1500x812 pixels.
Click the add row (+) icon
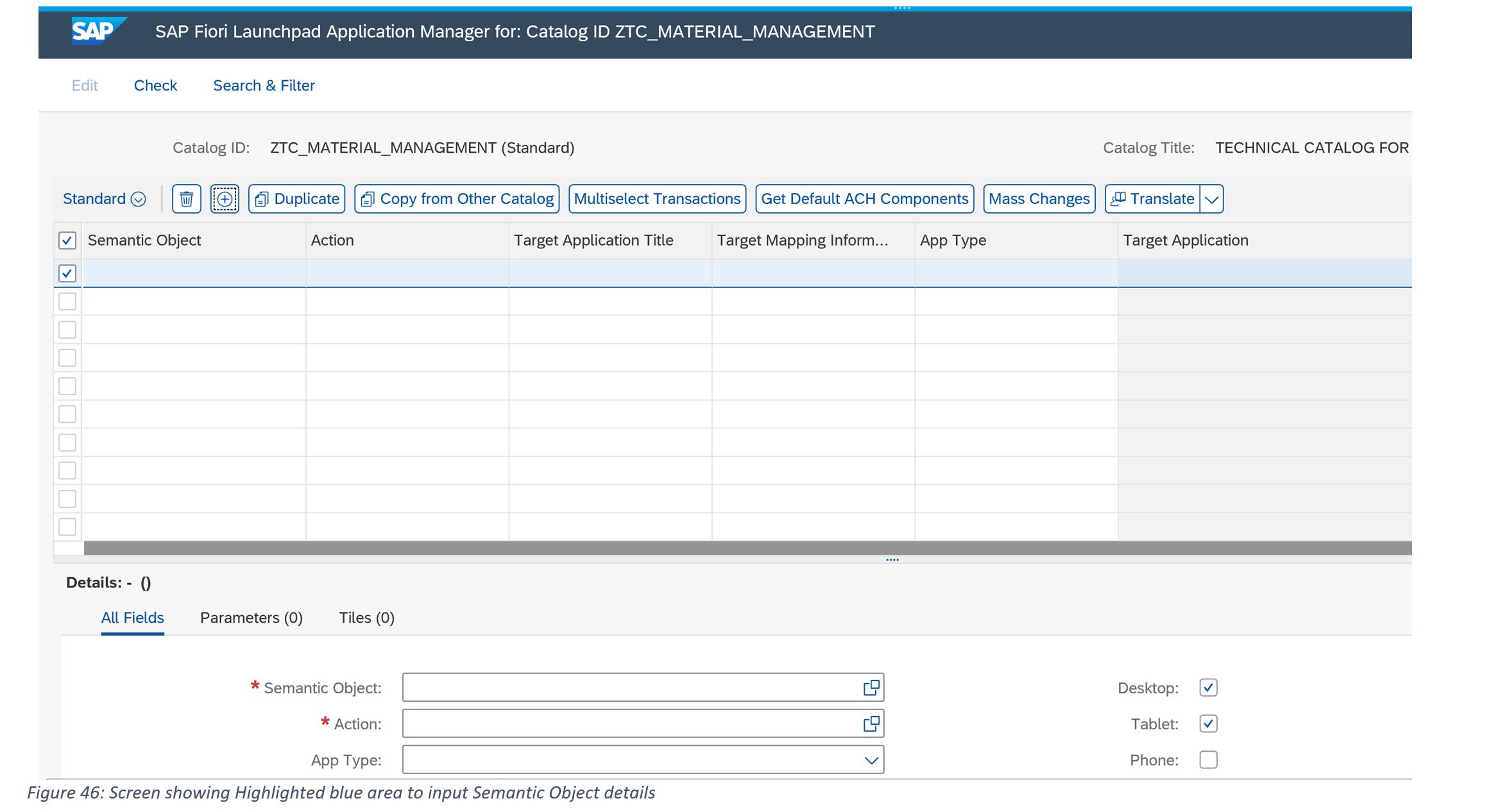click(225, 199)
